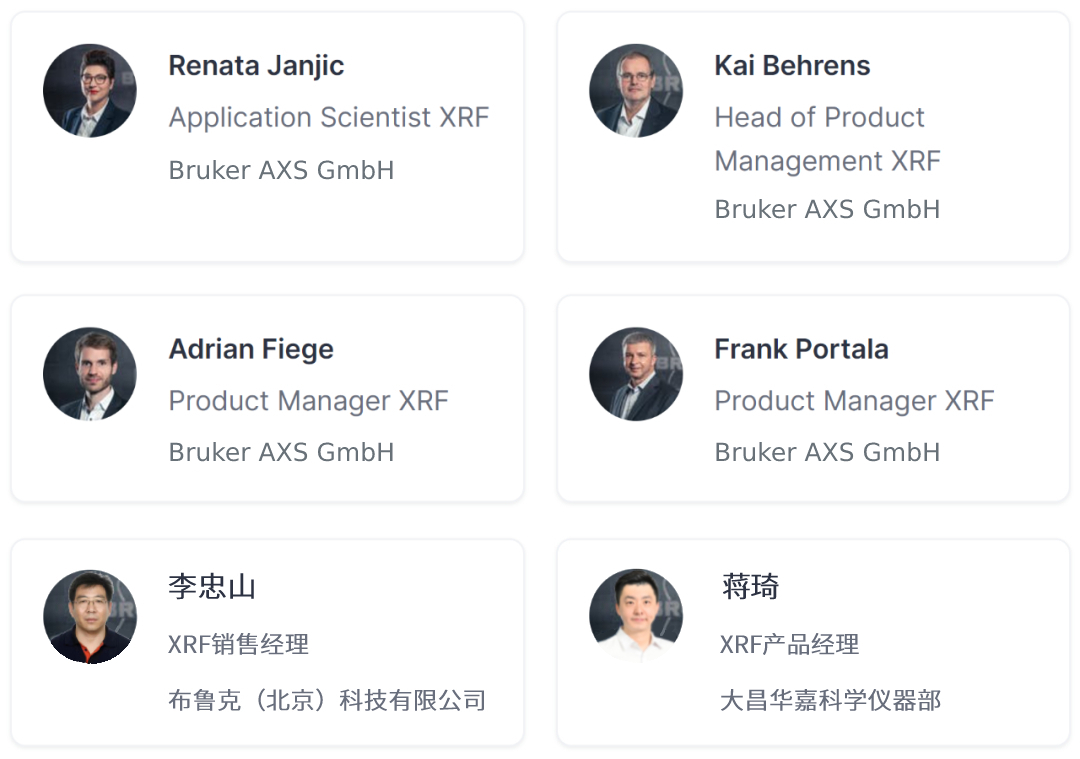Click Head of Product Management XRF text
This screenshot has height=759, width=1080.
(x=827, y=139)
